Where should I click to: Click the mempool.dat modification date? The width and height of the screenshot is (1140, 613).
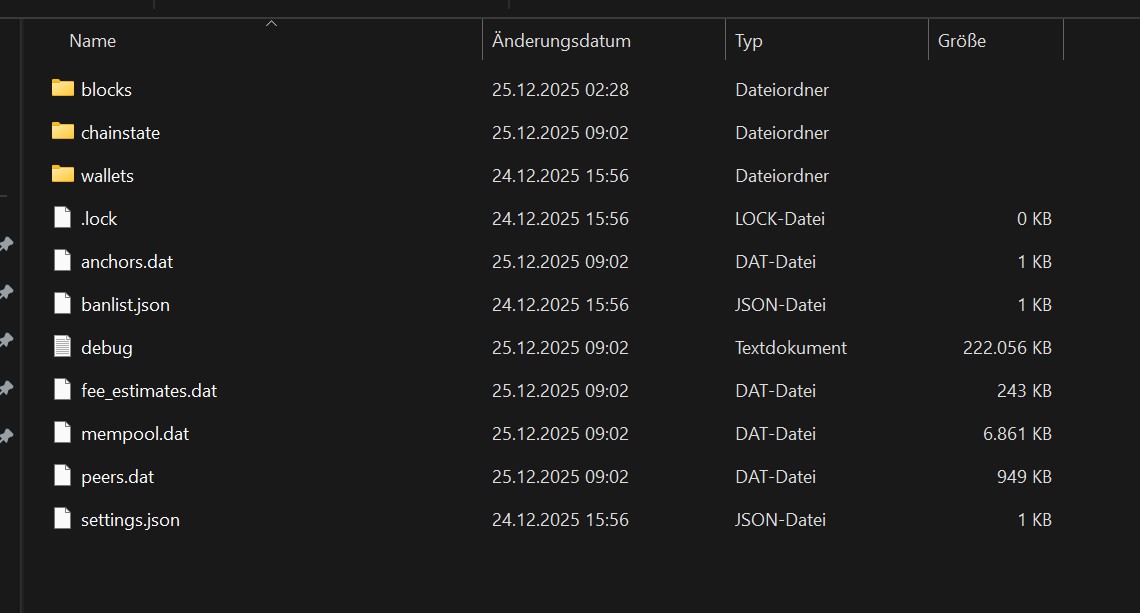pyautogui.click(x=560, y=434)
